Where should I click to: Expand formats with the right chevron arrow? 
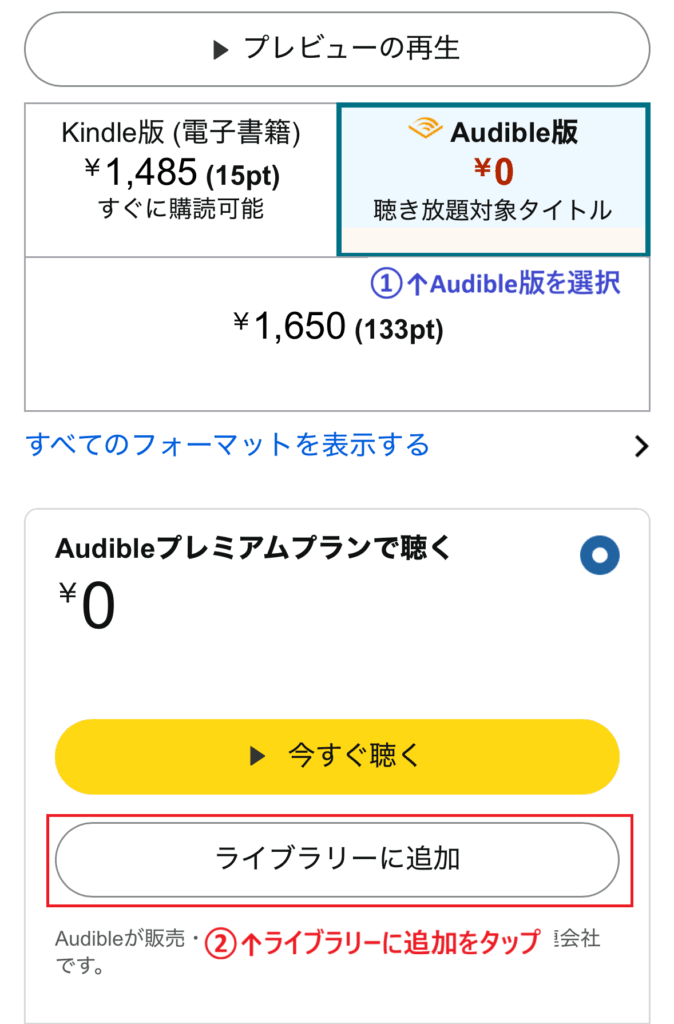642,446
